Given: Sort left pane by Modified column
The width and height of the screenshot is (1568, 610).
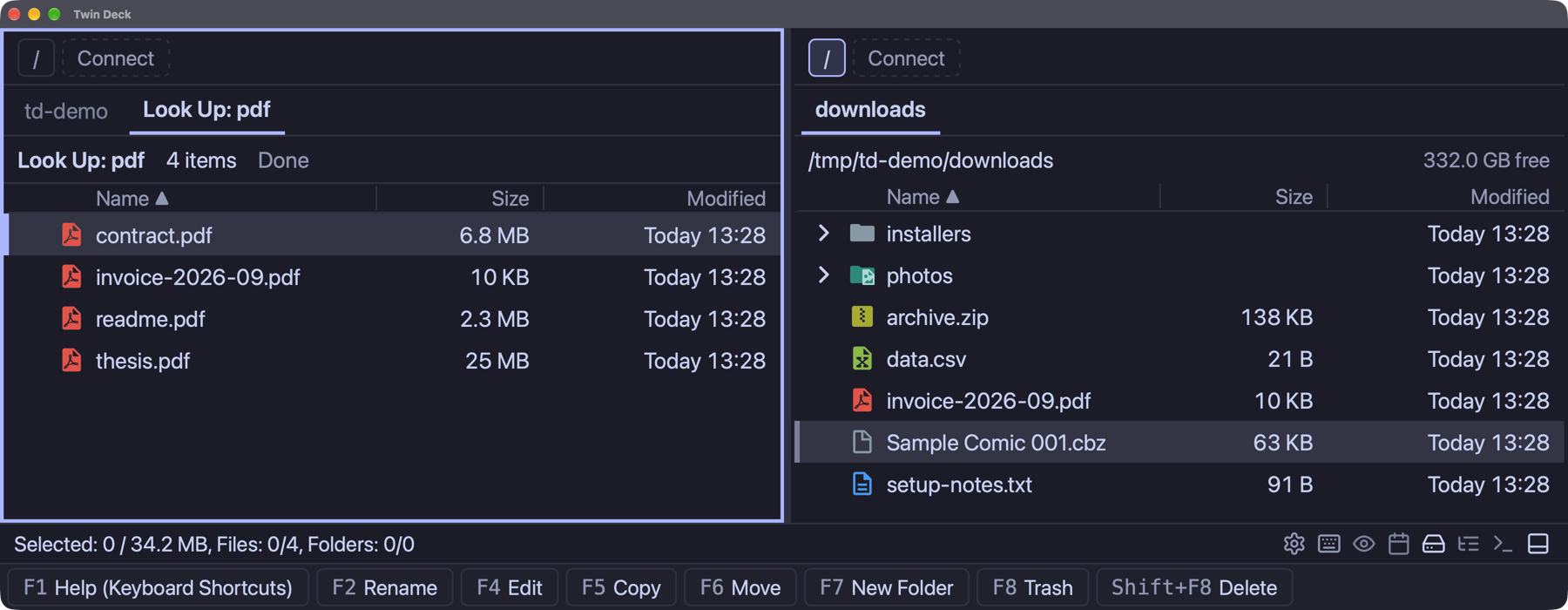Looking at the screenshot, I should tap(726, 198).
